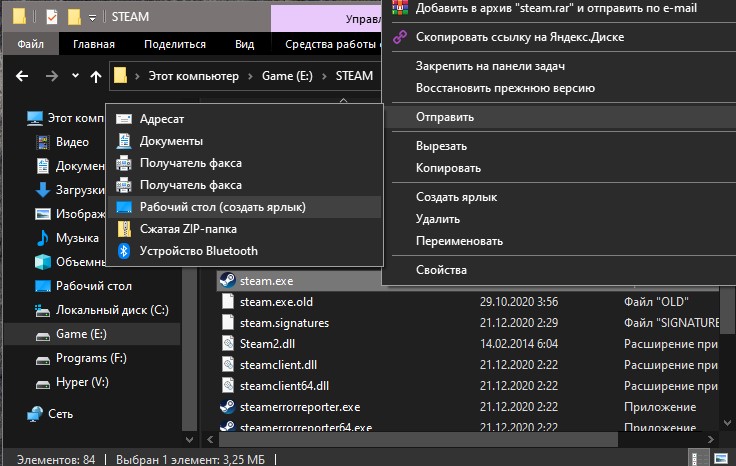Switch to details view in status bar

(x=697, y=458)
